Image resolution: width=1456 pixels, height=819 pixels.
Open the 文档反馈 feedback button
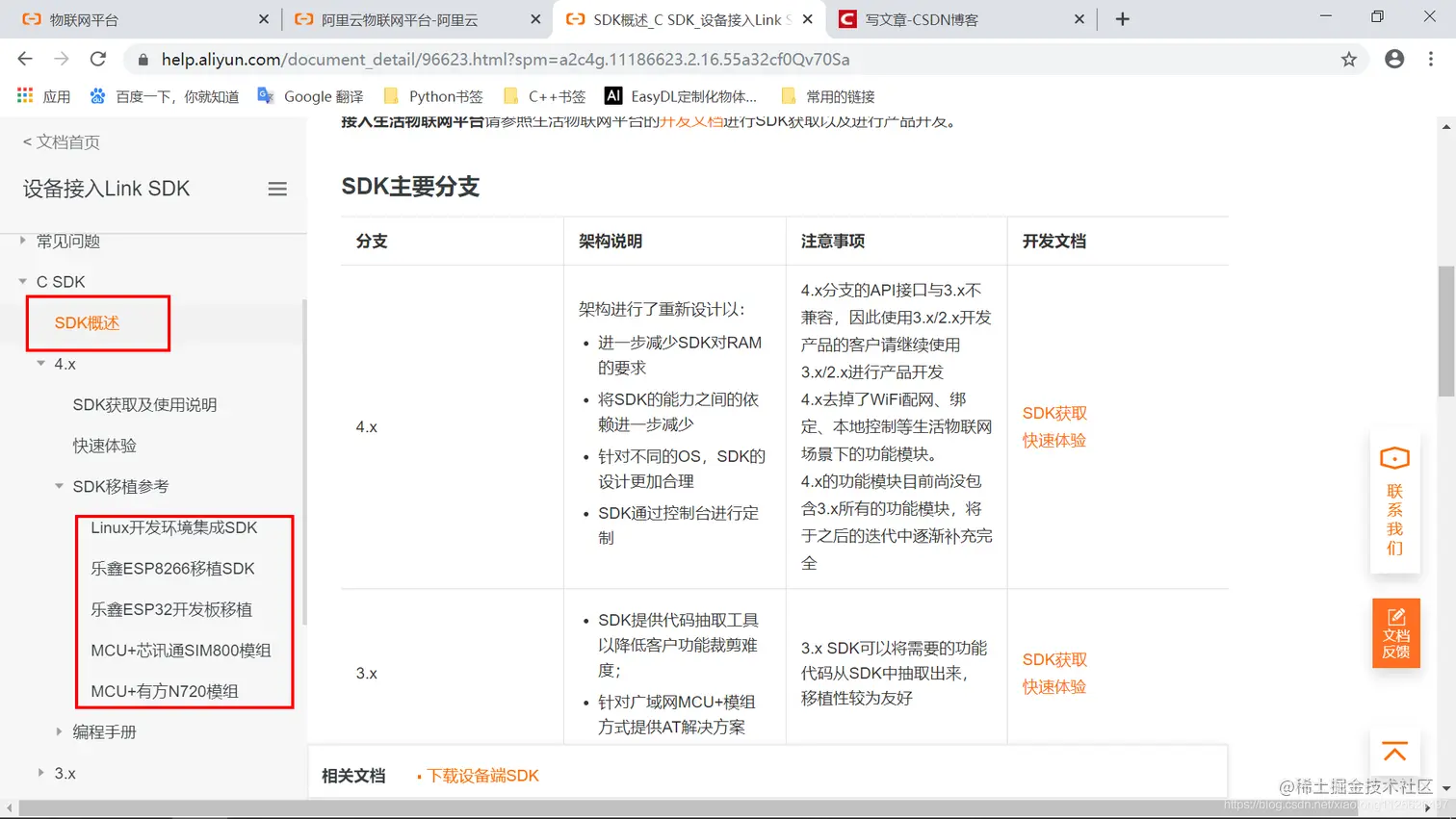click(1395, 632)
